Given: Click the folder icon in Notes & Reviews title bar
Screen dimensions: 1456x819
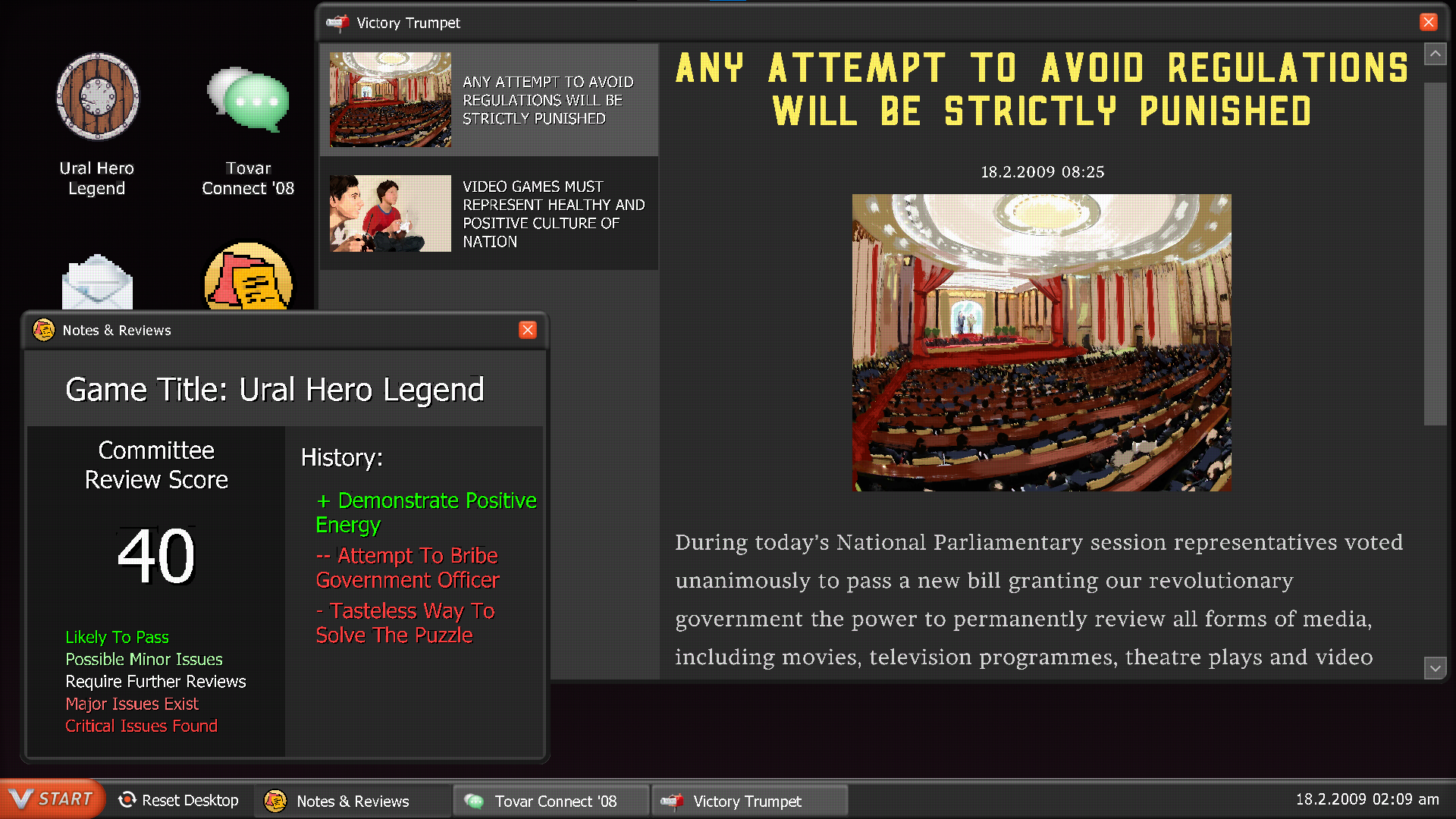Looking at the screenshot, I should [x=43, y=330].
